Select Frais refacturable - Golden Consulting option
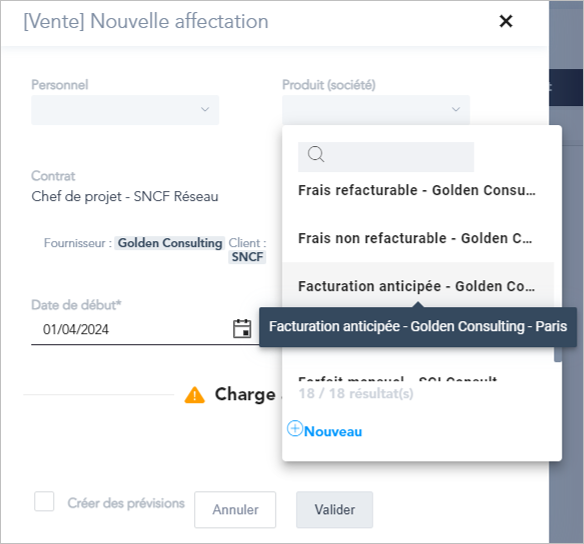This screenshot has width=584, height=544. coord(418,190)
